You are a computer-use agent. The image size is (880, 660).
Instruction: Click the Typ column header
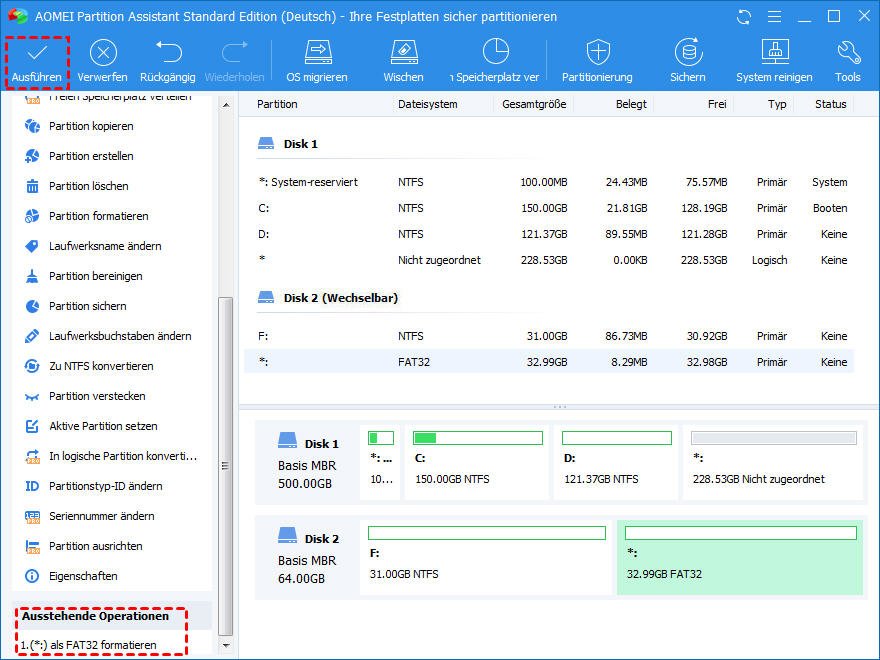pos(777,104)
